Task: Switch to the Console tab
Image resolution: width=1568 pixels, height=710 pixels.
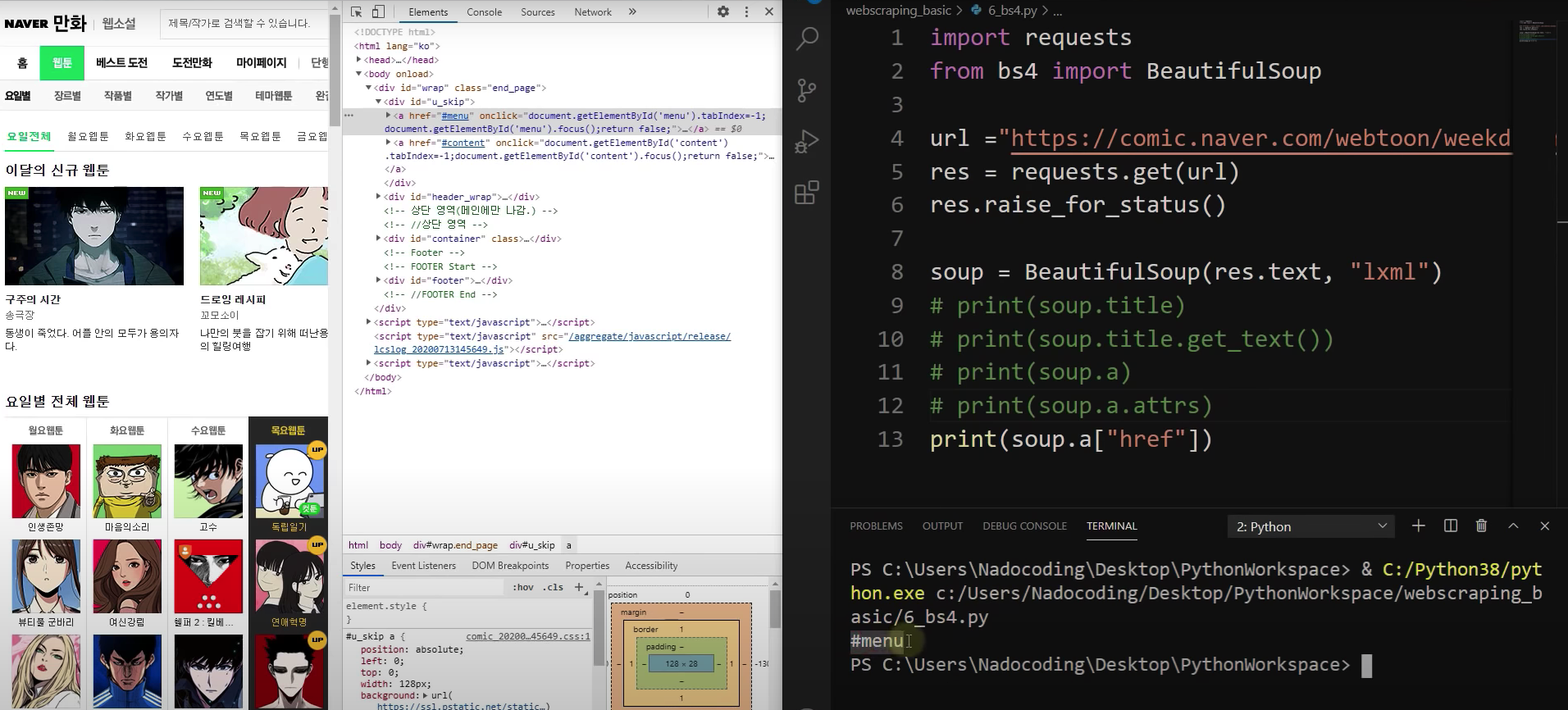Action: point(484,12)
